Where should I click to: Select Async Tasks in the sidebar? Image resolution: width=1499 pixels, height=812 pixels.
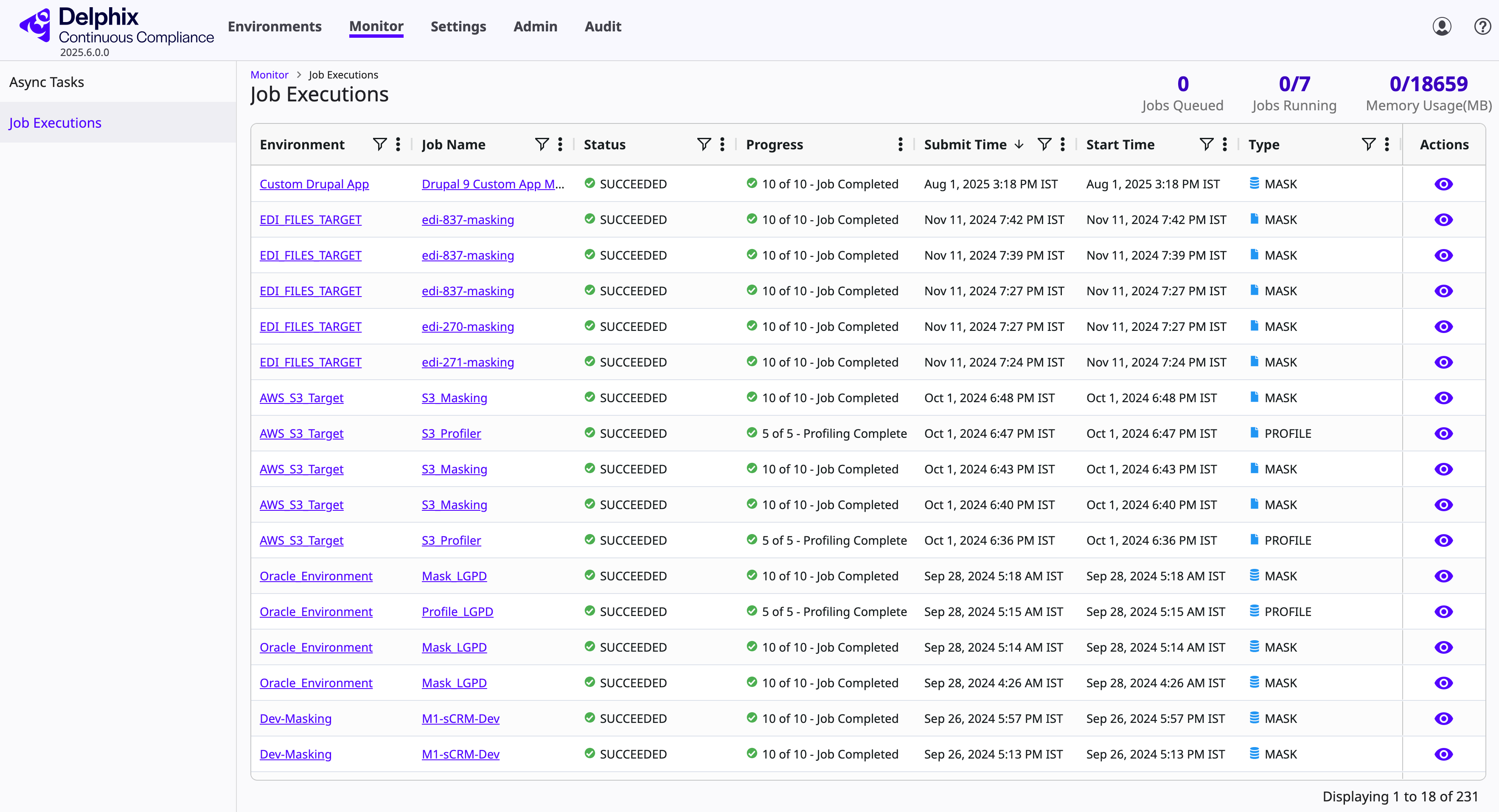coord(47,82)
